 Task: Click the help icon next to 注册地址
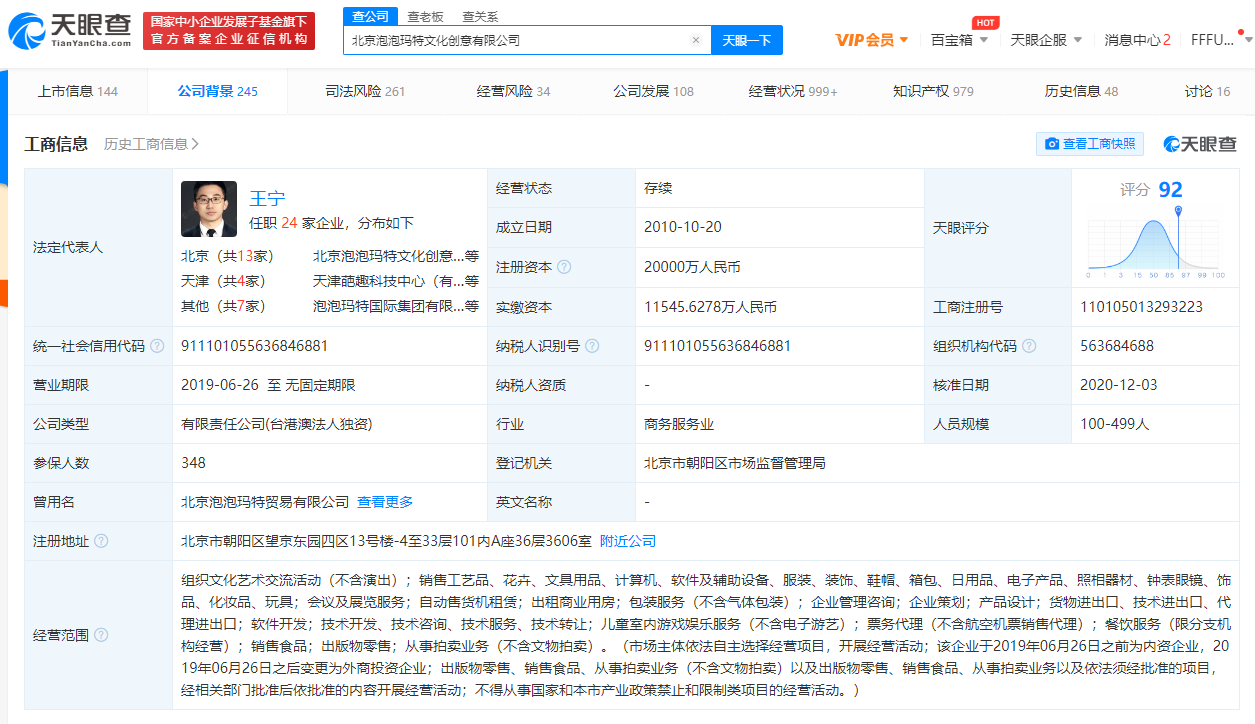(x=100, y=541)
